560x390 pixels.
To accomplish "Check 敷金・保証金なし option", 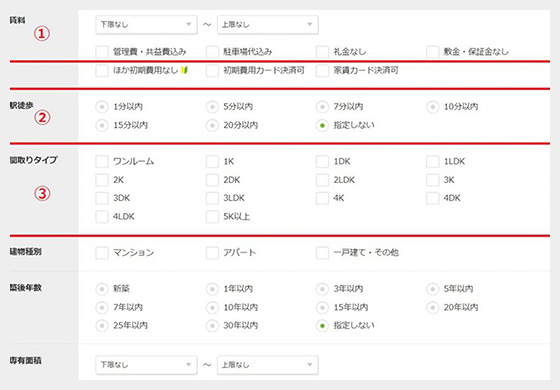I will click(x=432, y=52).
